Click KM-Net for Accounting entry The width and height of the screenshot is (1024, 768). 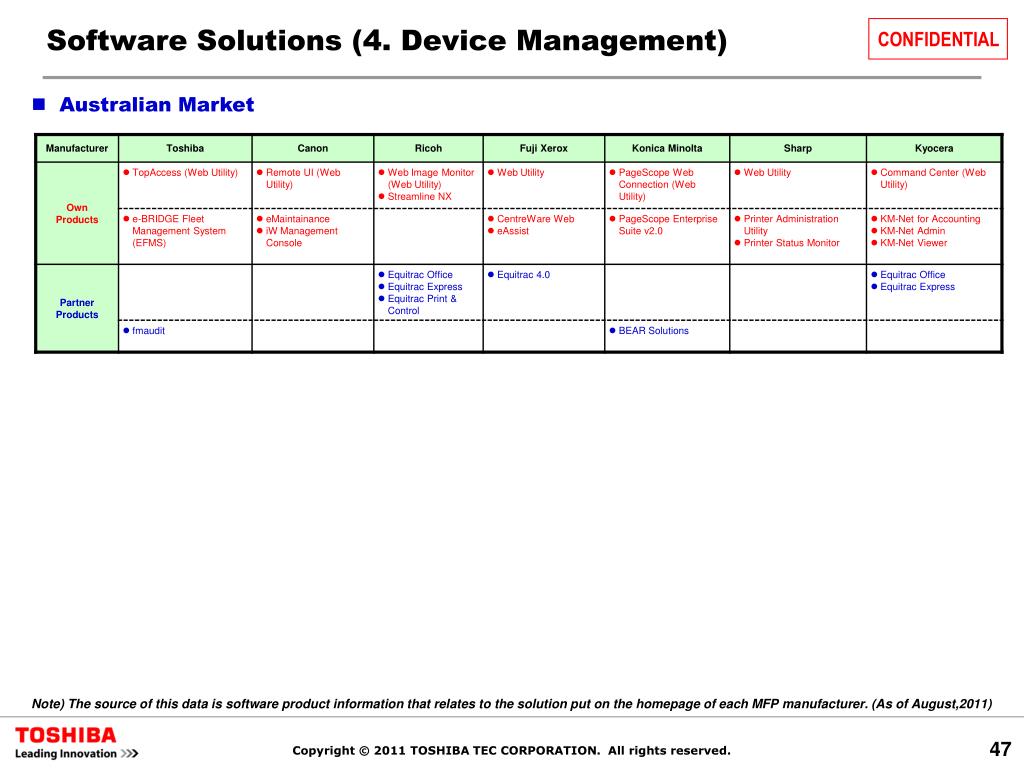tap(930, 219)
